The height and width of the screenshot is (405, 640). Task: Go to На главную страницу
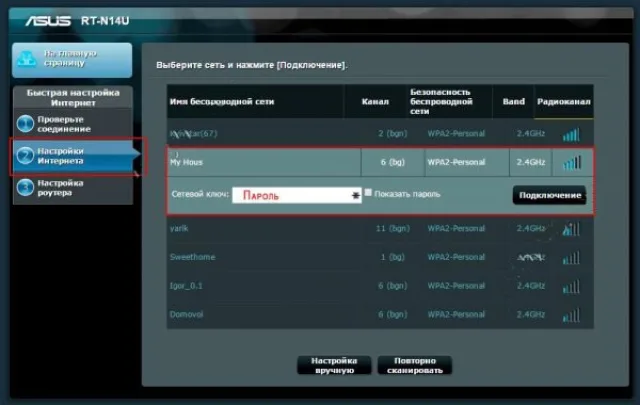pyautogui.click(x=72, y=60)
